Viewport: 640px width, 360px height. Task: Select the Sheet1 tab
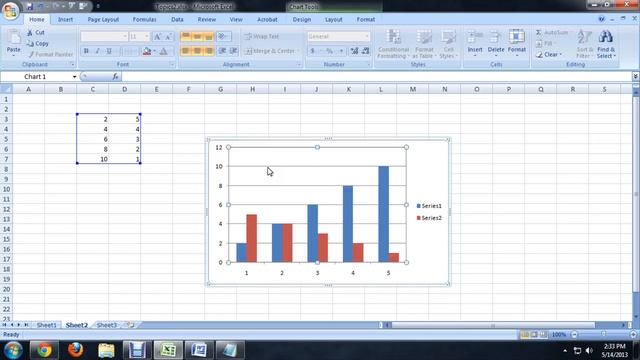tap(47, 325)
